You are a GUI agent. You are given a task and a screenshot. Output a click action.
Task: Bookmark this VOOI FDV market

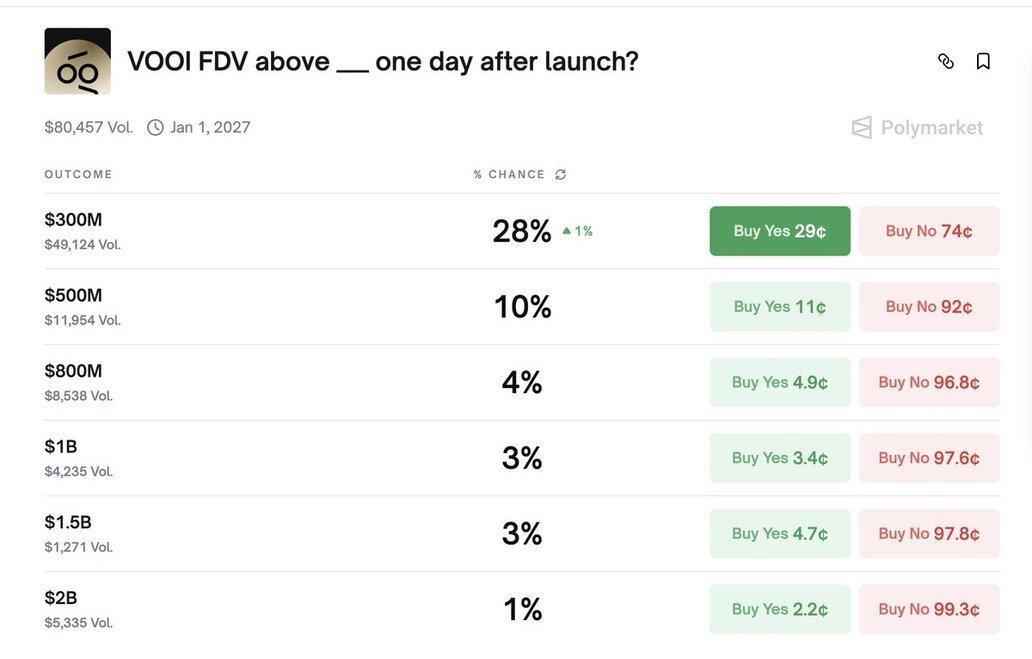(x=983, y=62)
